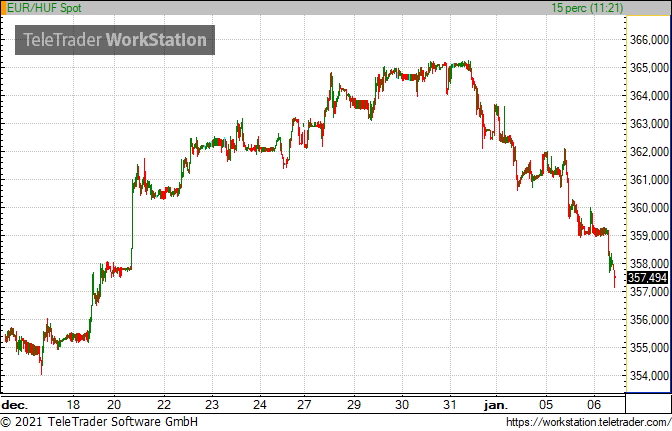Click the date label 06 on time axis

coord(594,405)
